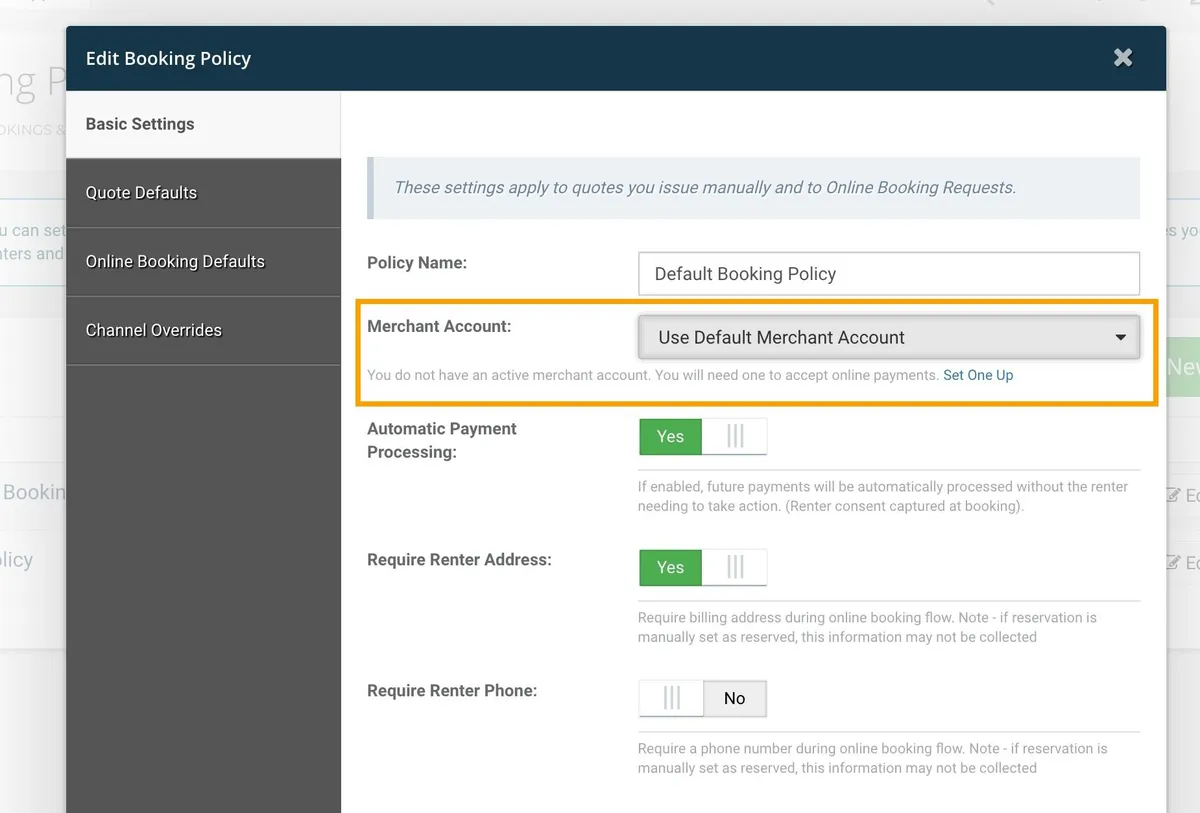This screenshot has height=813, width=1200.
Task: Disable Automatic Payment Processing via Yes switch
Action: tap(671, 436)
